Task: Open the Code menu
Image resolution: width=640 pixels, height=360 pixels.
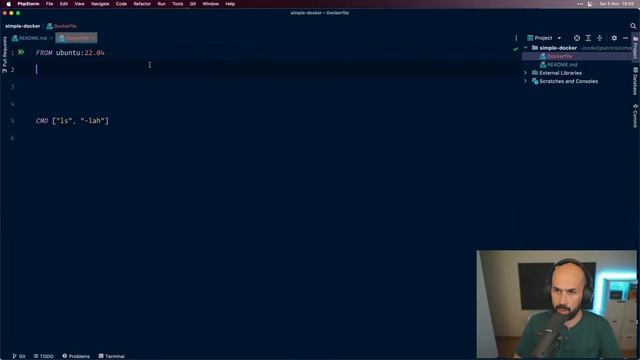Action: pos(121,4)
